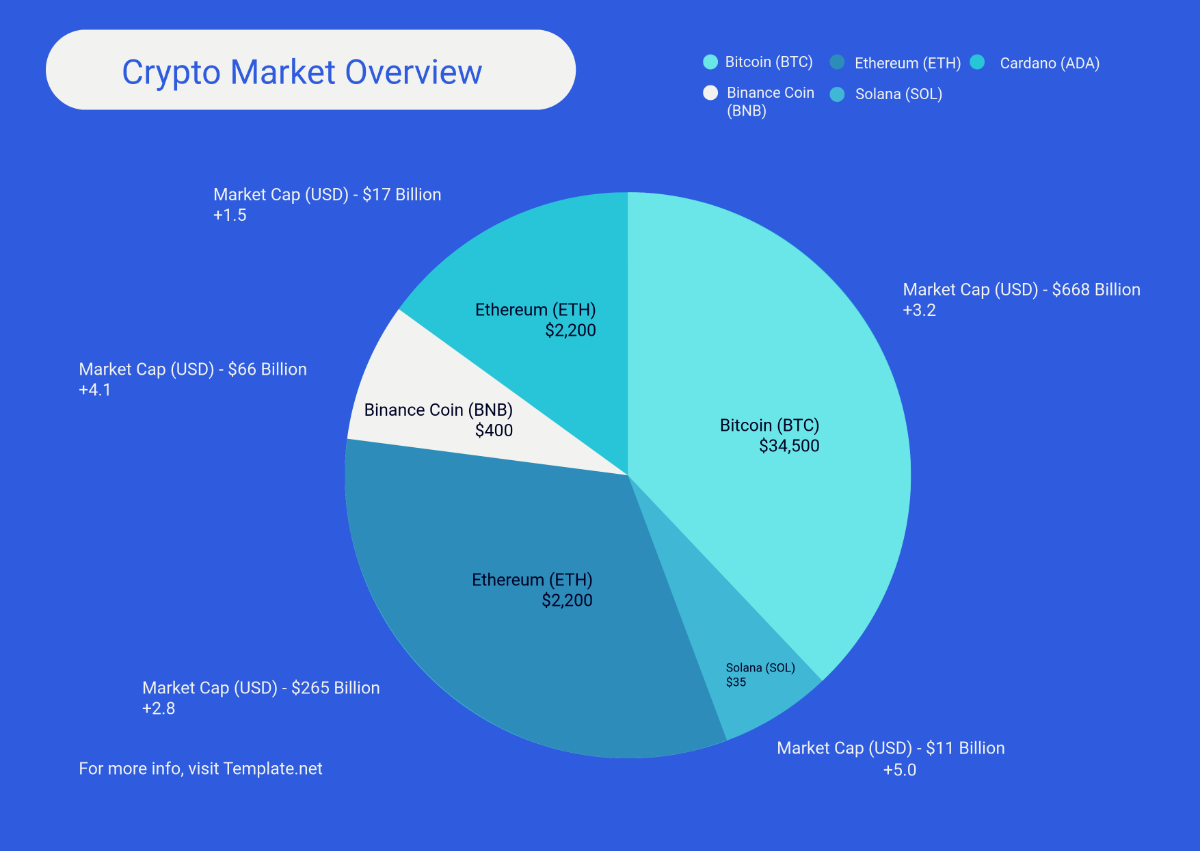Select the Crypto Market Overview title
1200x851 pixels.
(302, 72)
